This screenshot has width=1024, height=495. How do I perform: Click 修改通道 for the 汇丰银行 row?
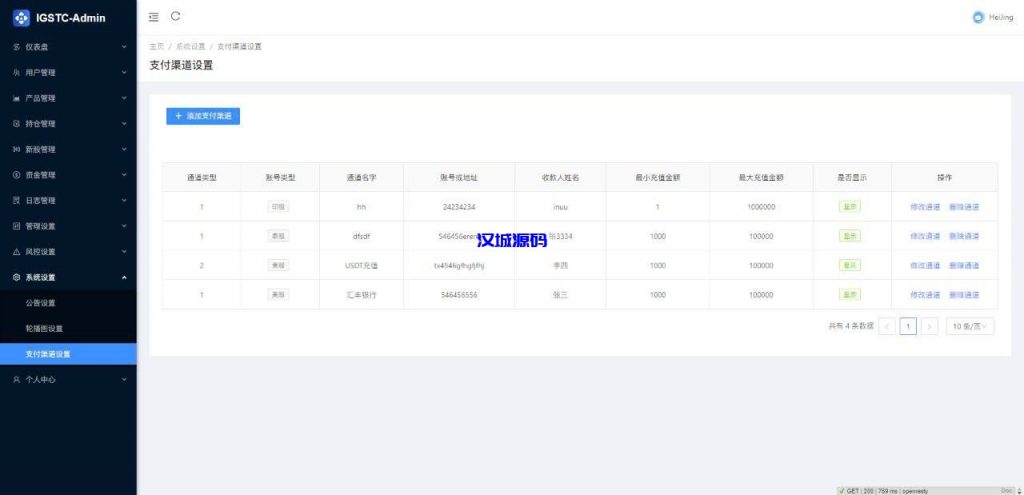point(925,295)
